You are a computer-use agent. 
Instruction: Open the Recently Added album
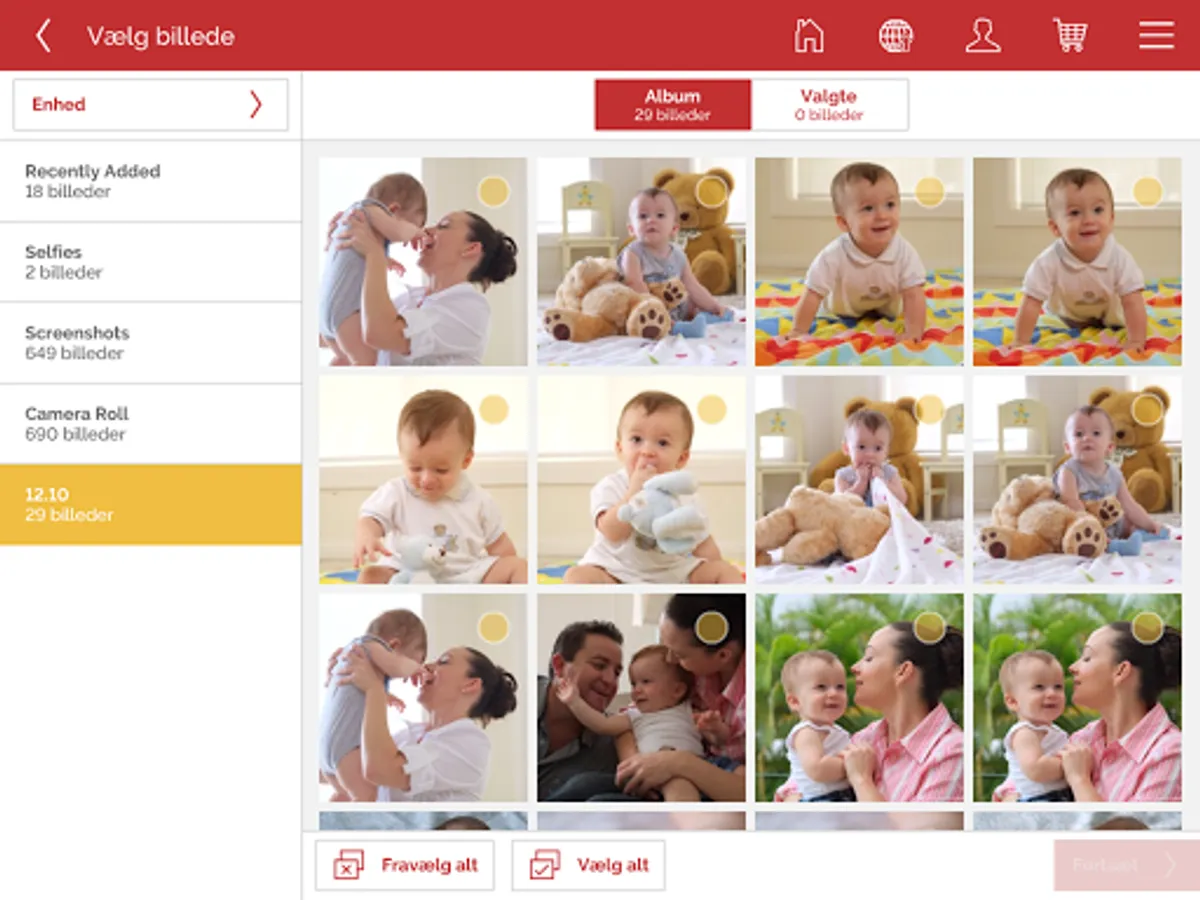150,181
